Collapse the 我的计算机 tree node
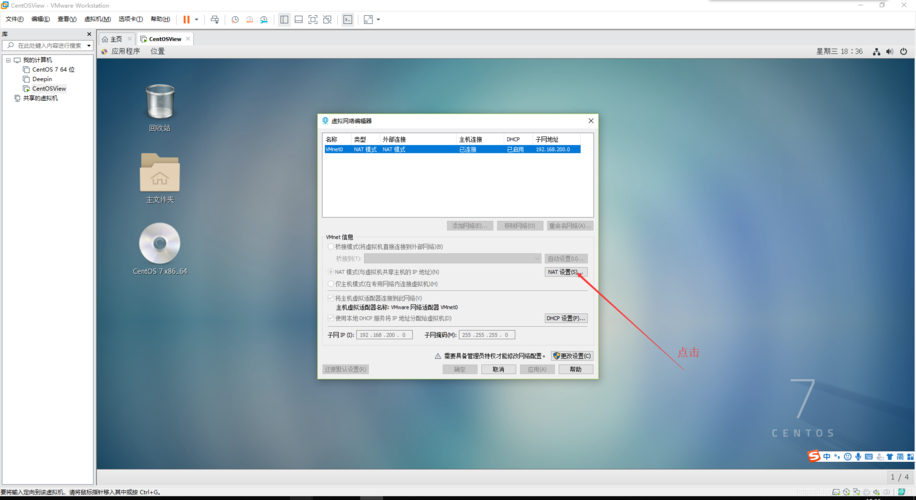This screenshot has width=916, height=500. click(8, 60)
